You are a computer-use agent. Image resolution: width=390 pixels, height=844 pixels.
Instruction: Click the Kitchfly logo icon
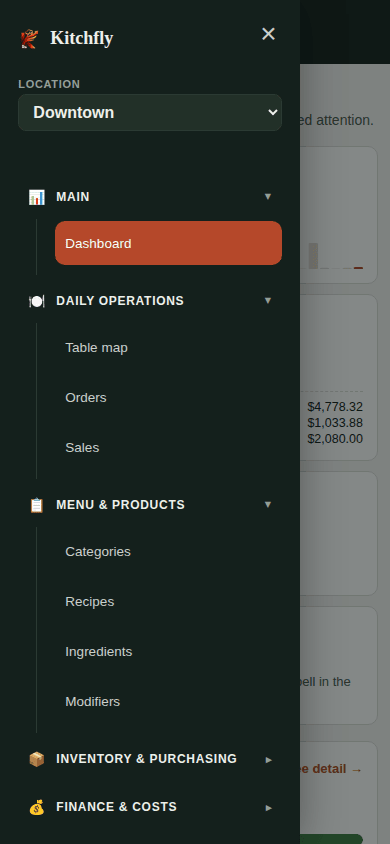pyautogui.click(x=29, y=39)
